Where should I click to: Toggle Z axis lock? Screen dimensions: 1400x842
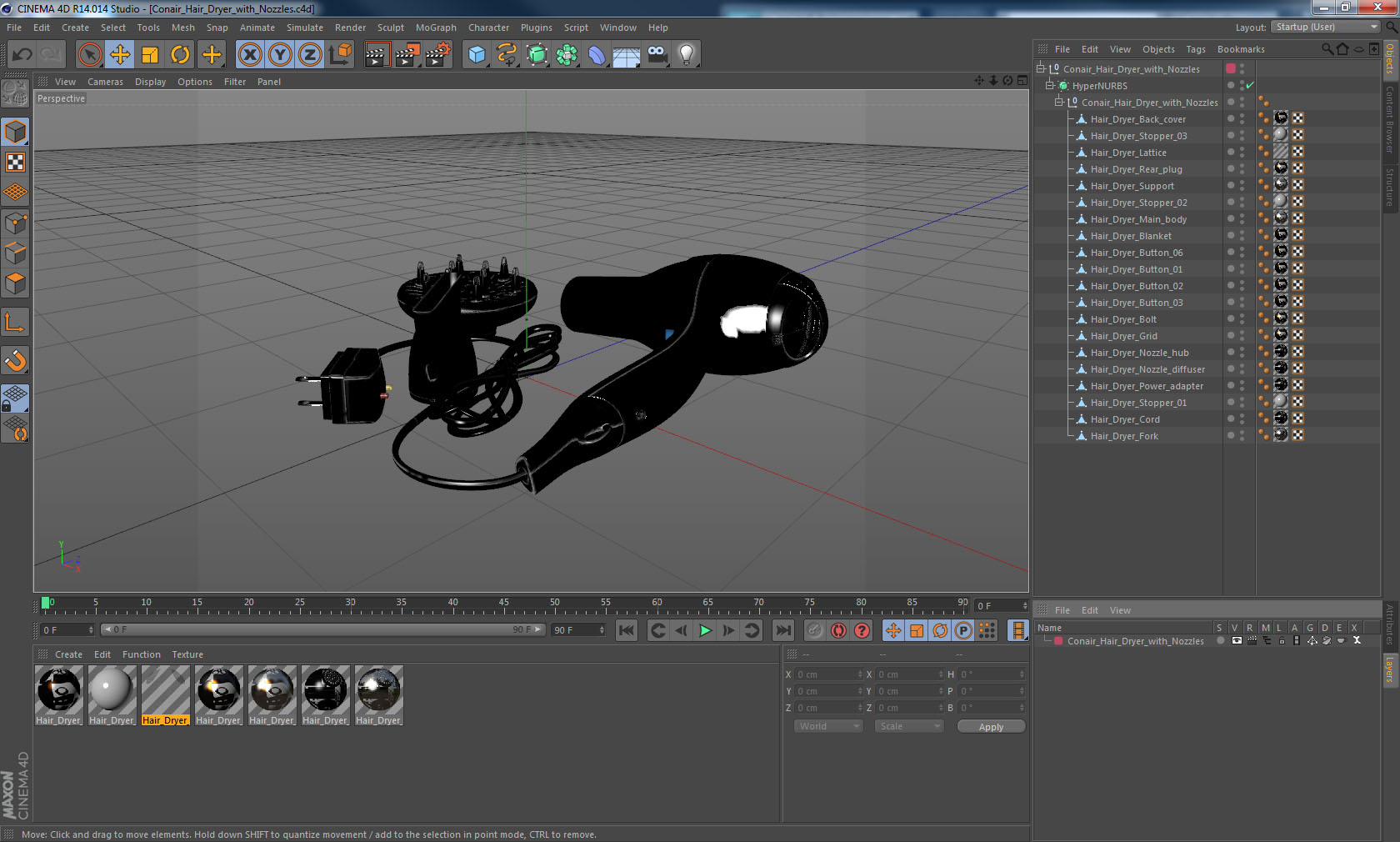(x=310, y=55)
